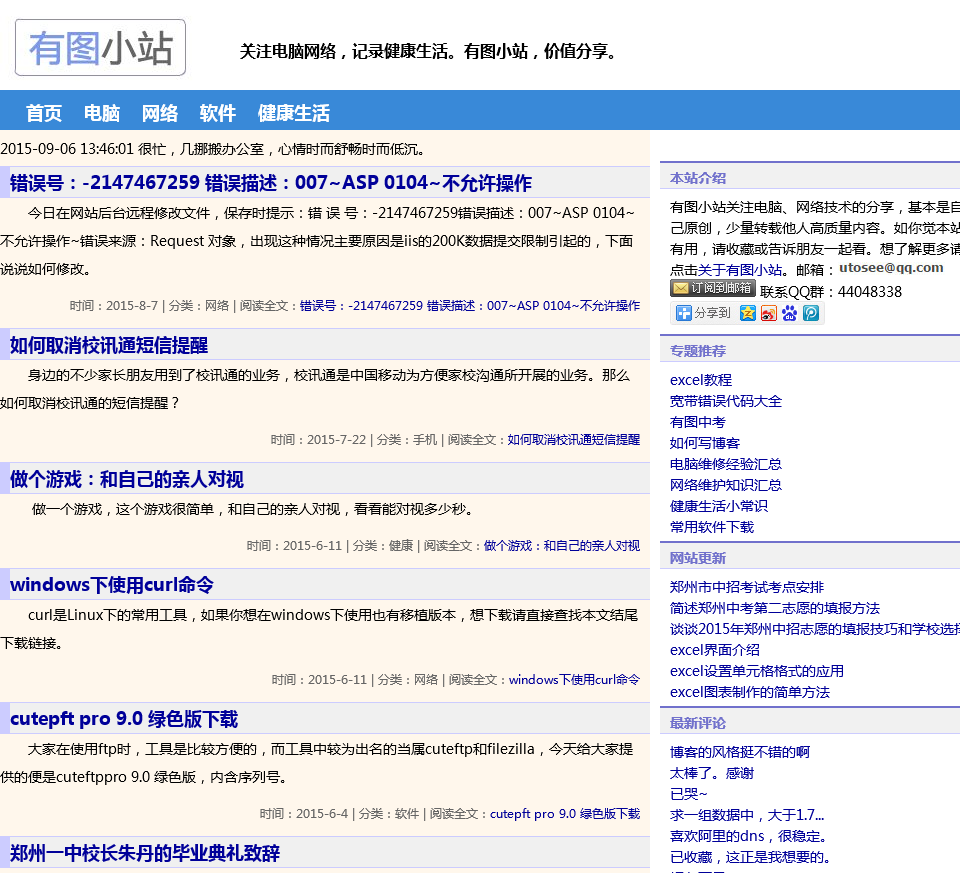Viewport: 960px width, 873px height.
Task: Select the 本站介绍 section heading
Action: pos(698,178)
